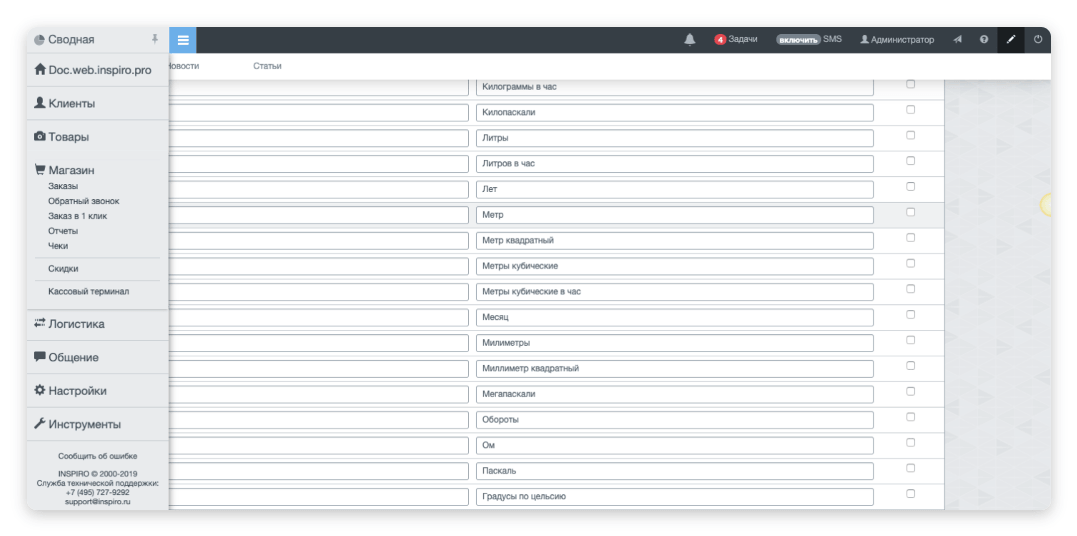
Task: Click the Мегапаскали name input field
Action: 674,394
